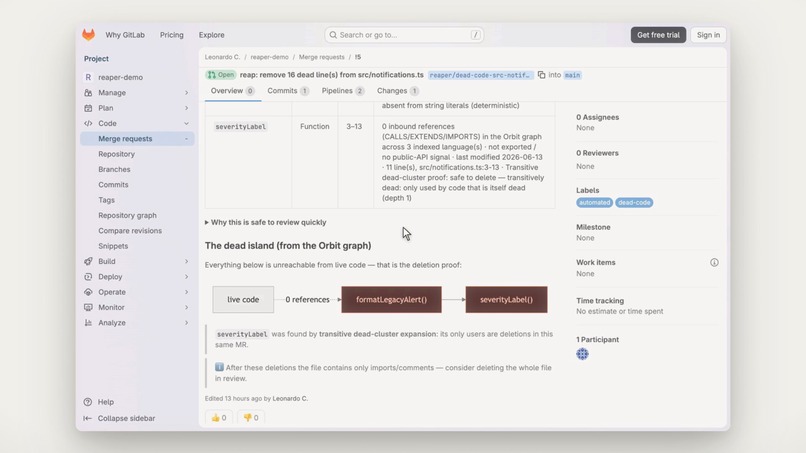Give a thumbs down reaction
This screenshot has height=453, width=806.
pos(251,418)
